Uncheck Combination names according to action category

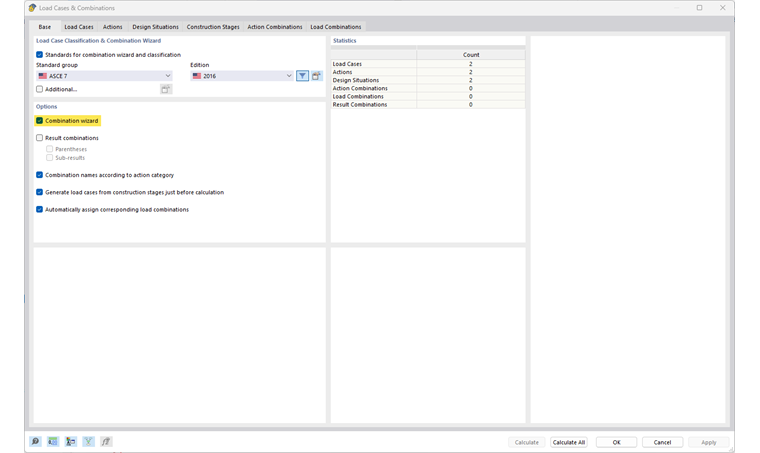coord(40,175)
